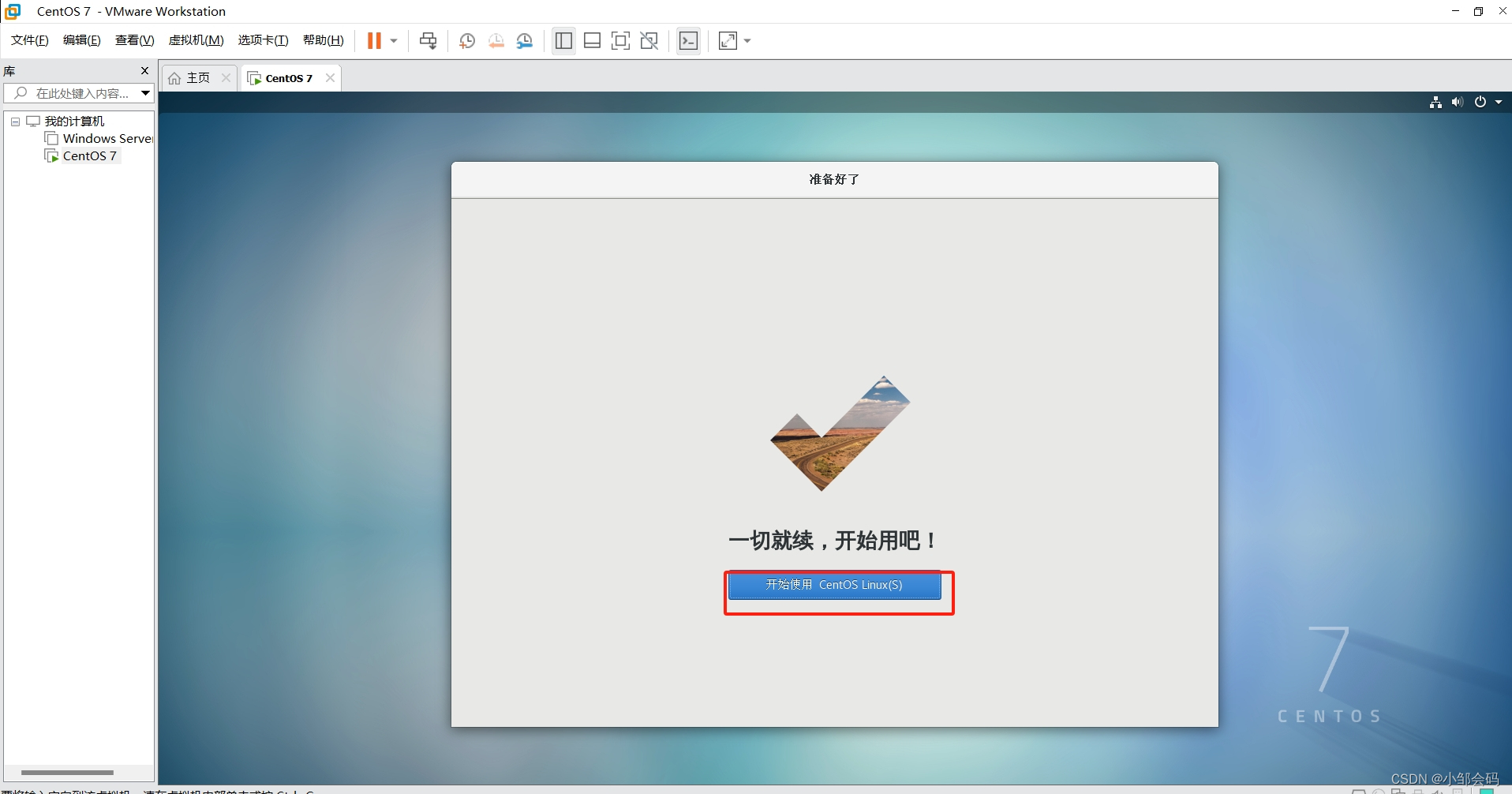This screenshot has height=794, width=1512.
Task: Open the library search dropdown arrow
Action: 145,93
